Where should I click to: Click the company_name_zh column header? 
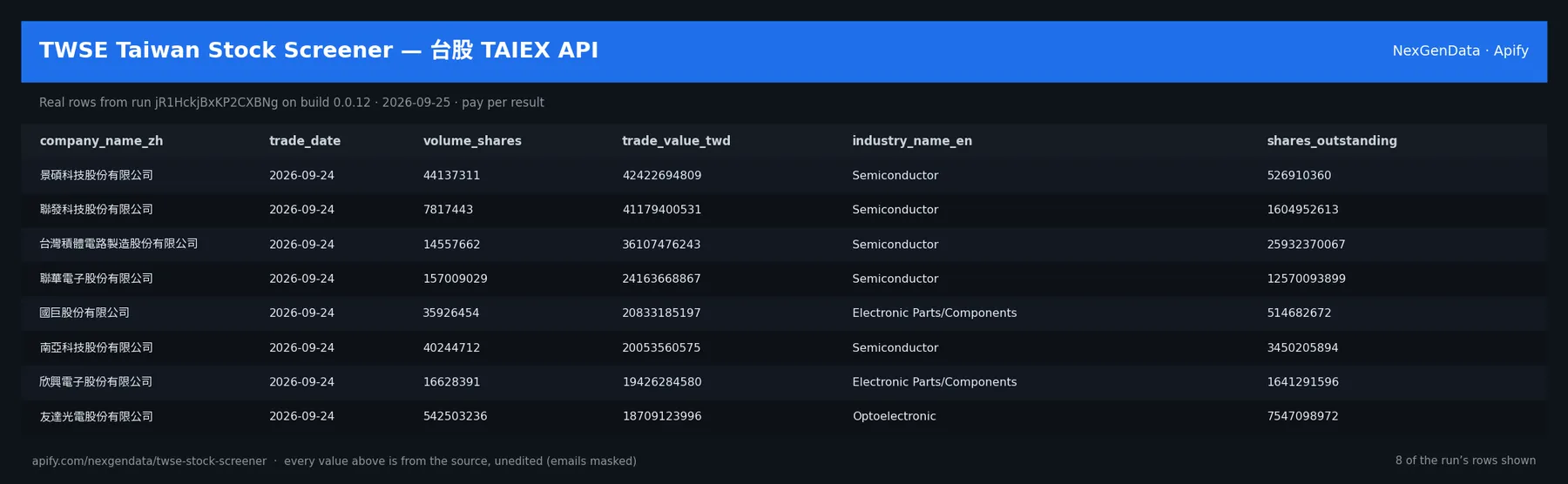(x=101, y=141)
